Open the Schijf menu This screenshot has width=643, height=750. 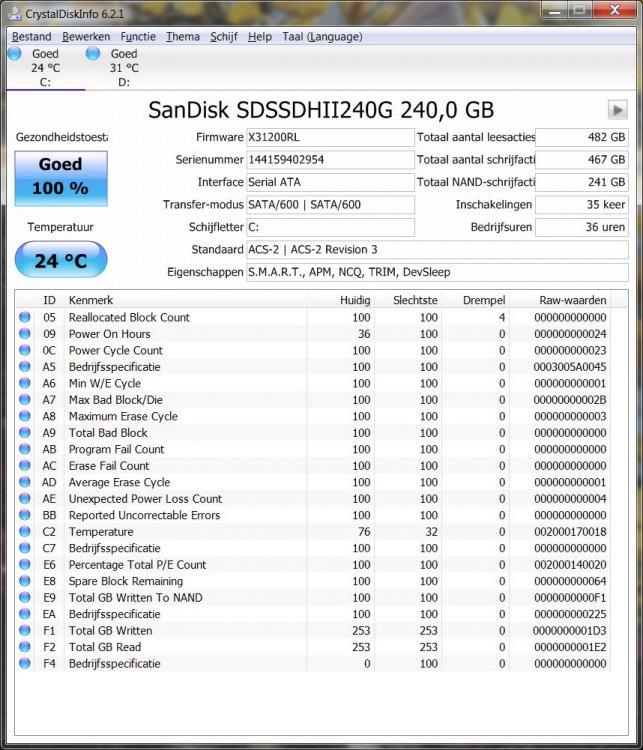[x=224, y=37]
